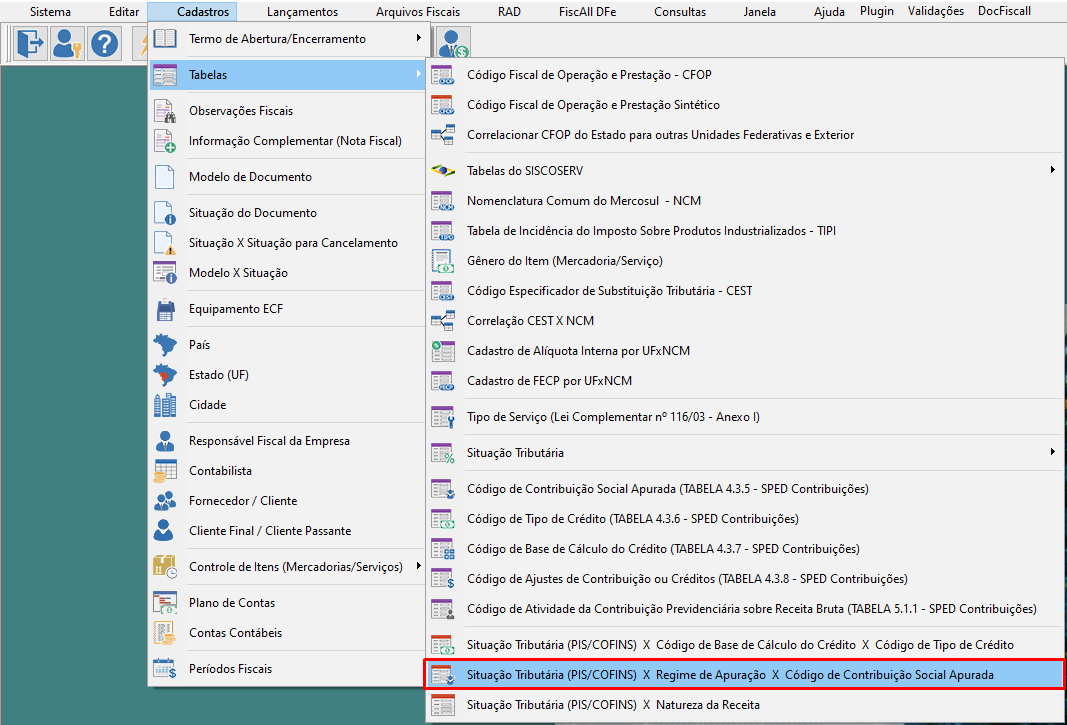Click the Períodos Fiscais calendar icon
This screenshot has width=1067, height=725.
tap(165, 669)
